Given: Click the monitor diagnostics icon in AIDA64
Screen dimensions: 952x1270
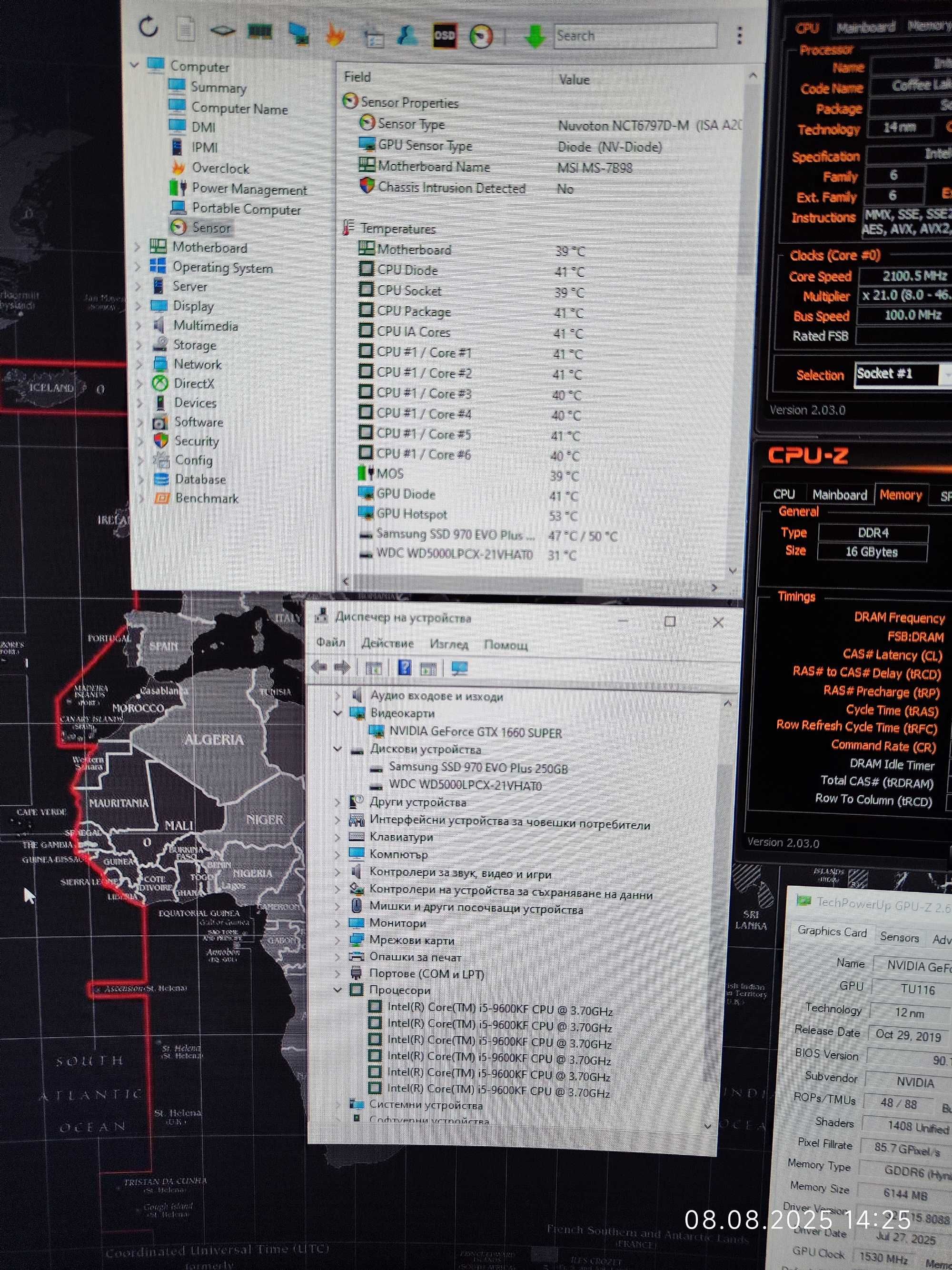Looking at the screenshot, I should click(298, 33).
